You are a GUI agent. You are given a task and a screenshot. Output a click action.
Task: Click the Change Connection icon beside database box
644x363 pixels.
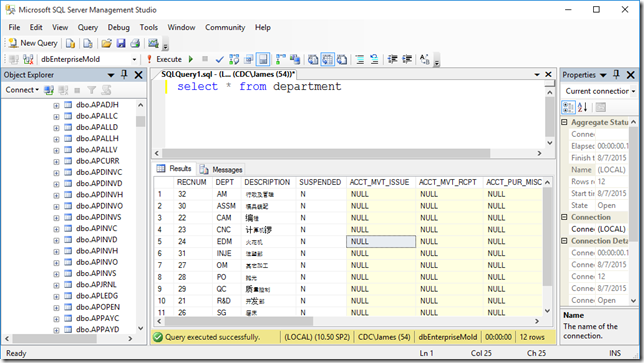[28, 60]
